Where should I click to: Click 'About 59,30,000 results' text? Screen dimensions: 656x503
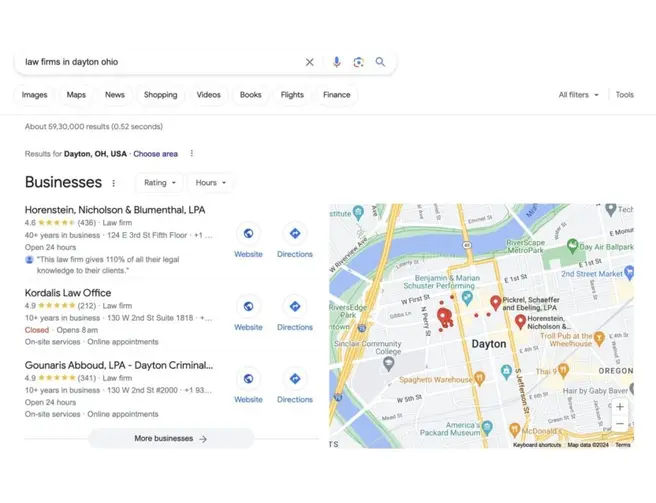click(94, 127)
